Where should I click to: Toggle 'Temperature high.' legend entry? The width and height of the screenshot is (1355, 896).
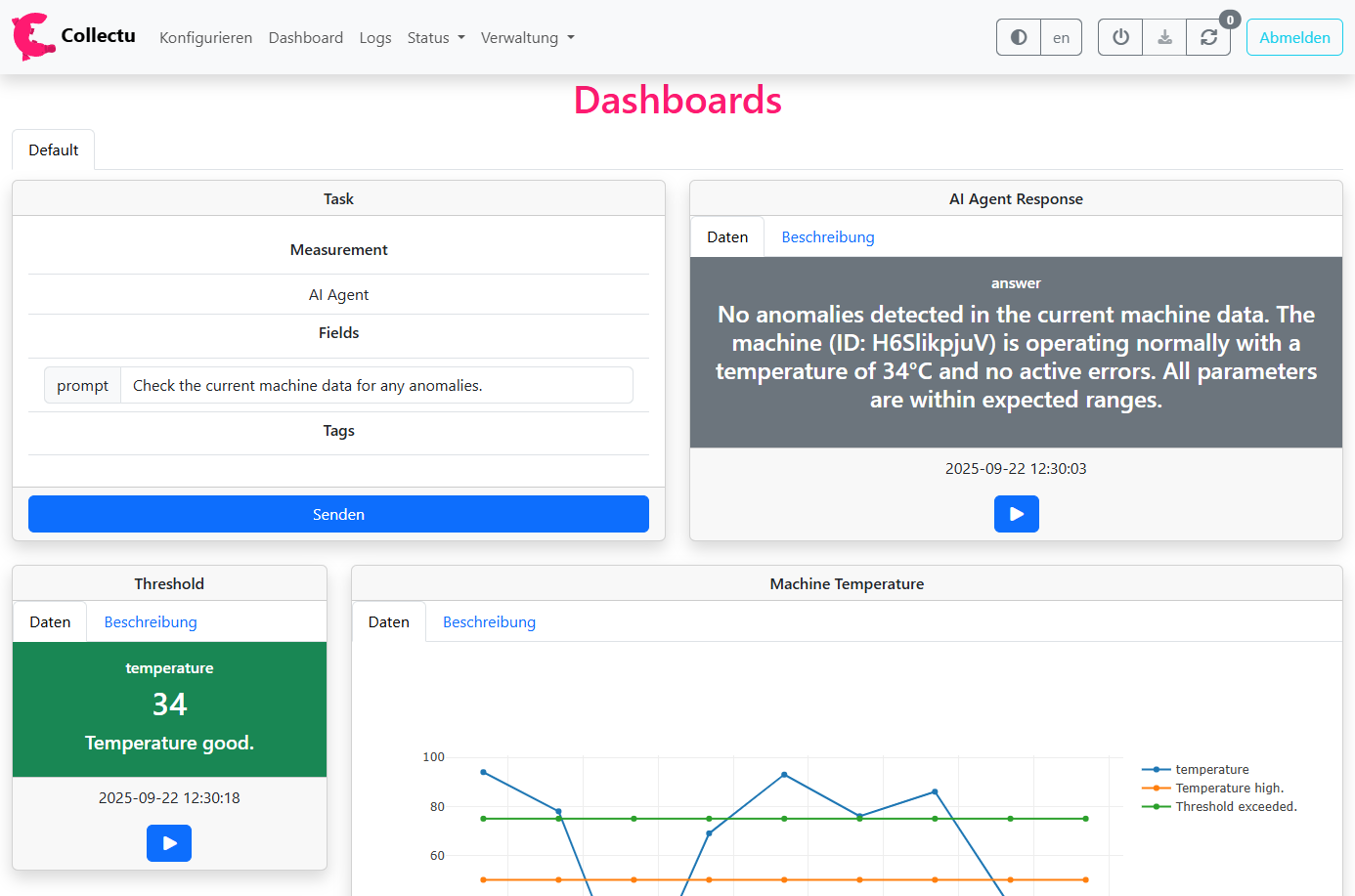coord(1229,789)
